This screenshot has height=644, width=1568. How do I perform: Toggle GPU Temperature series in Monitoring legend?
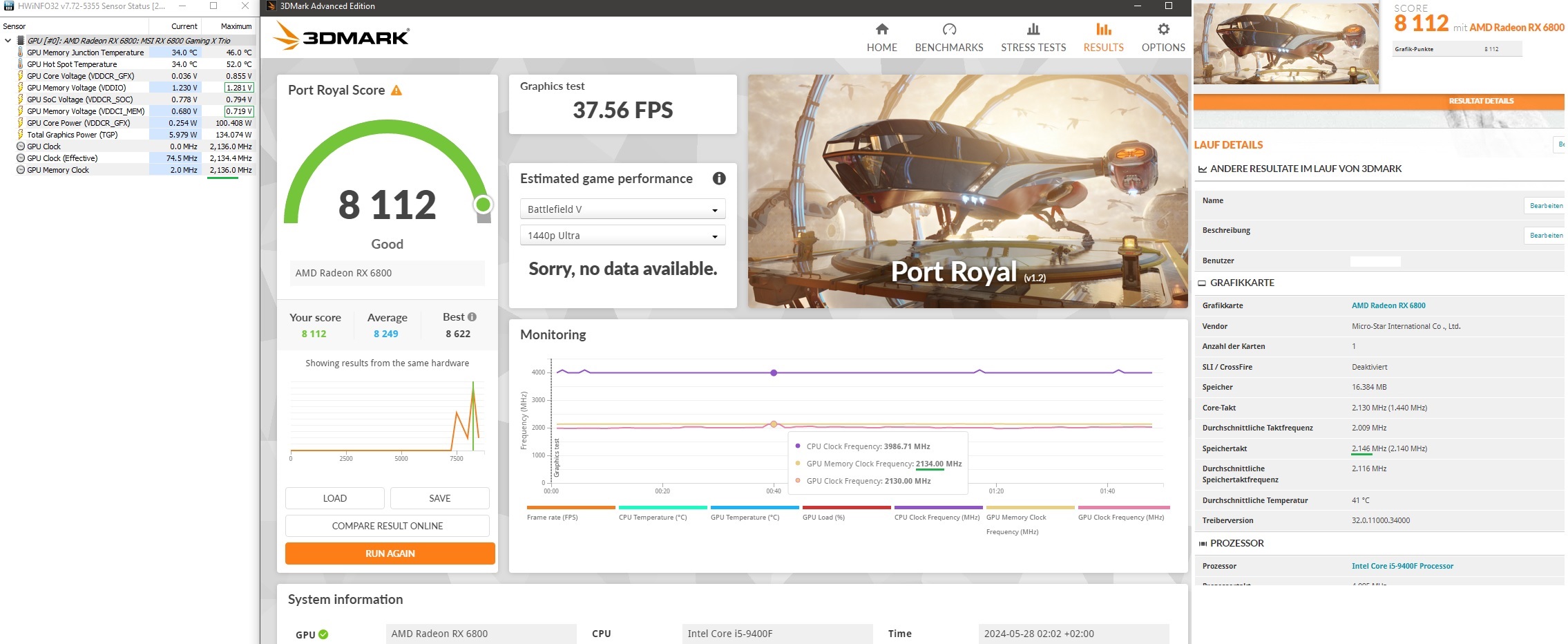tap(754, 513)
